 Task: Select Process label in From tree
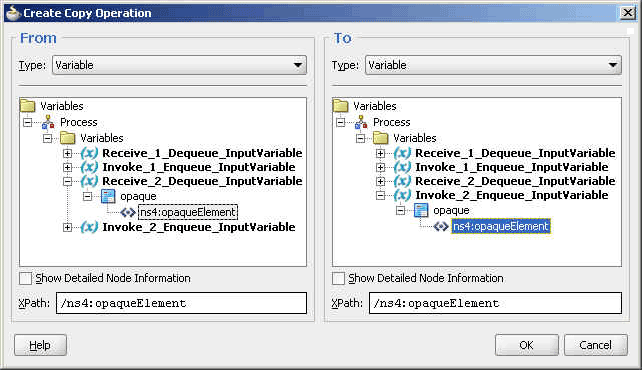click(79, 122)
